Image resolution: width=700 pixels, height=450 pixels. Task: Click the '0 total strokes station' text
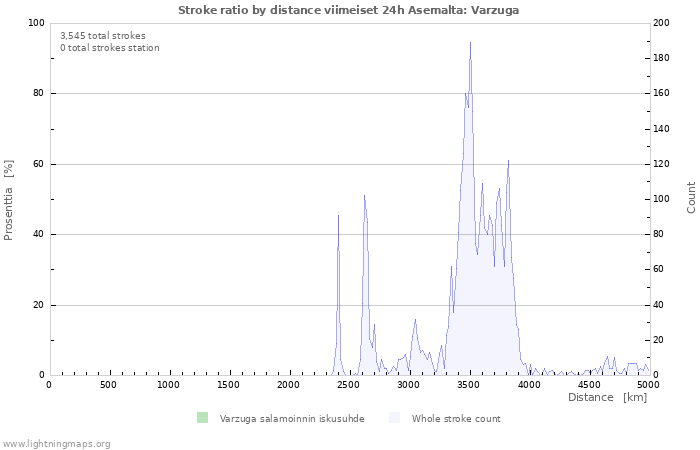[109, 47]
